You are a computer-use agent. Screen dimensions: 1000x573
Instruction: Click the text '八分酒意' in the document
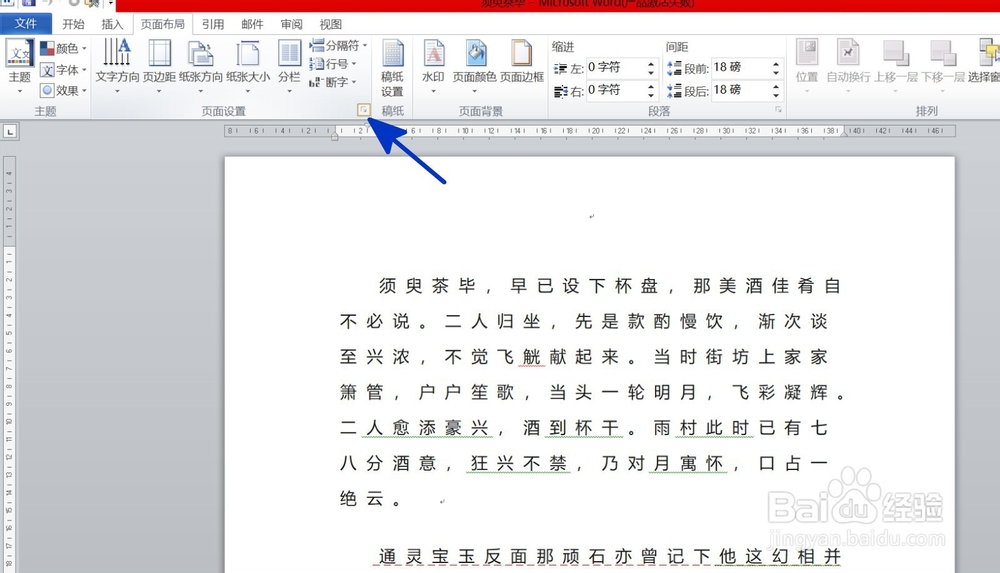388,463
